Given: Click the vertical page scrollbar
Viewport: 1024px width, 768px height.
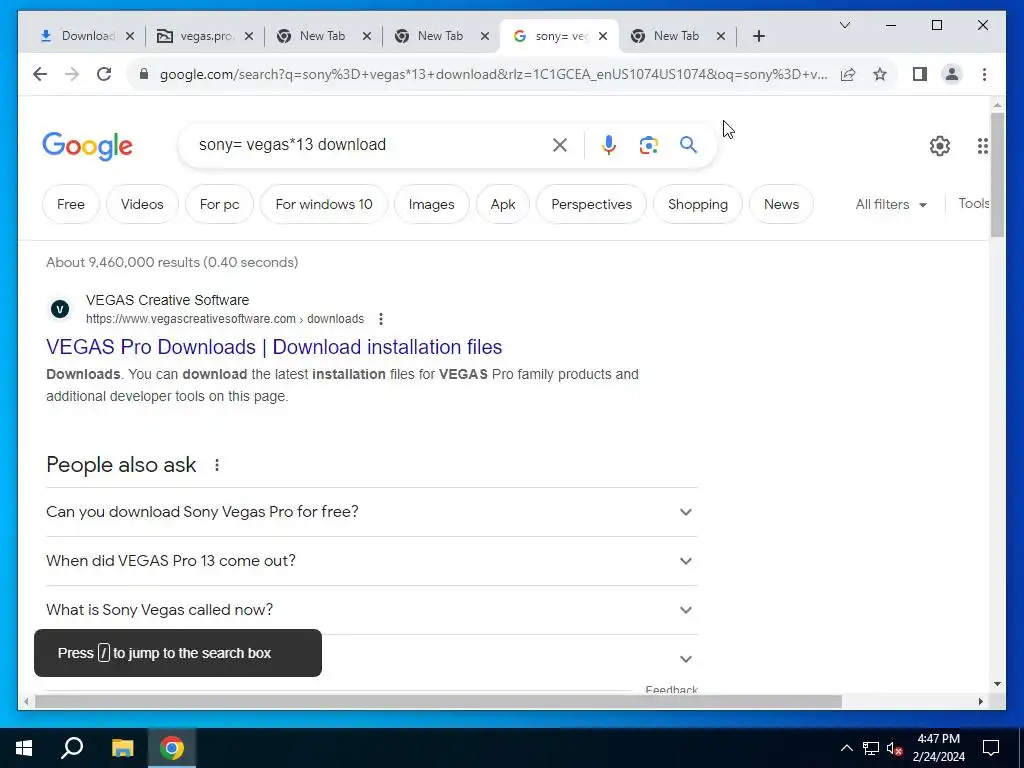Looking at the screenshot, I should tap(997, 175).
